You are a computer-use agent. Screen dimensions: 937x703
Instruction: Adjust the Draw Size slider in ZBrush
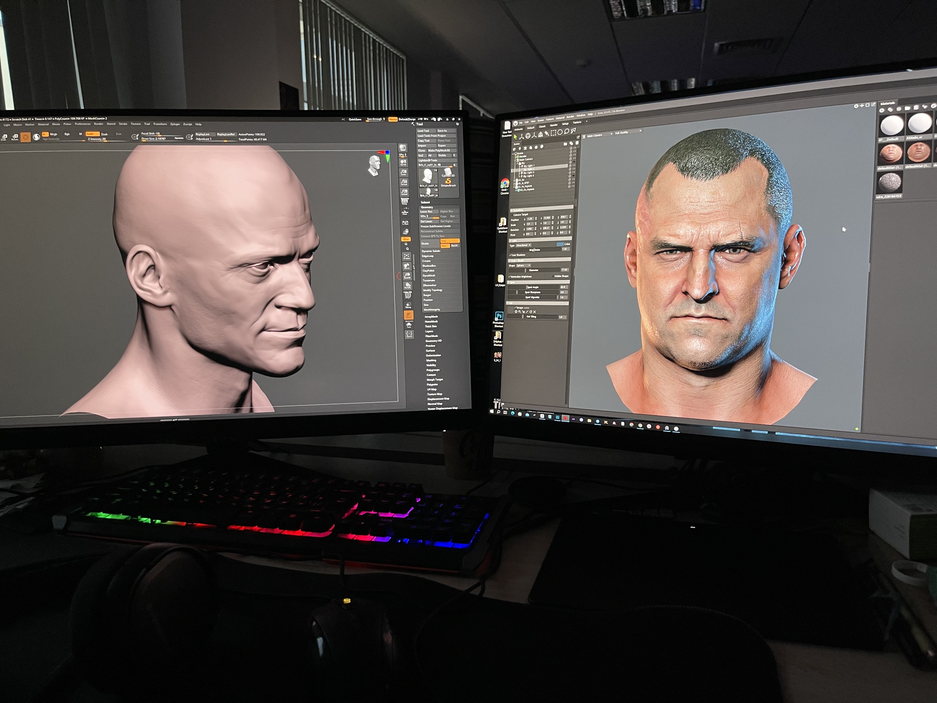[162, 139]
